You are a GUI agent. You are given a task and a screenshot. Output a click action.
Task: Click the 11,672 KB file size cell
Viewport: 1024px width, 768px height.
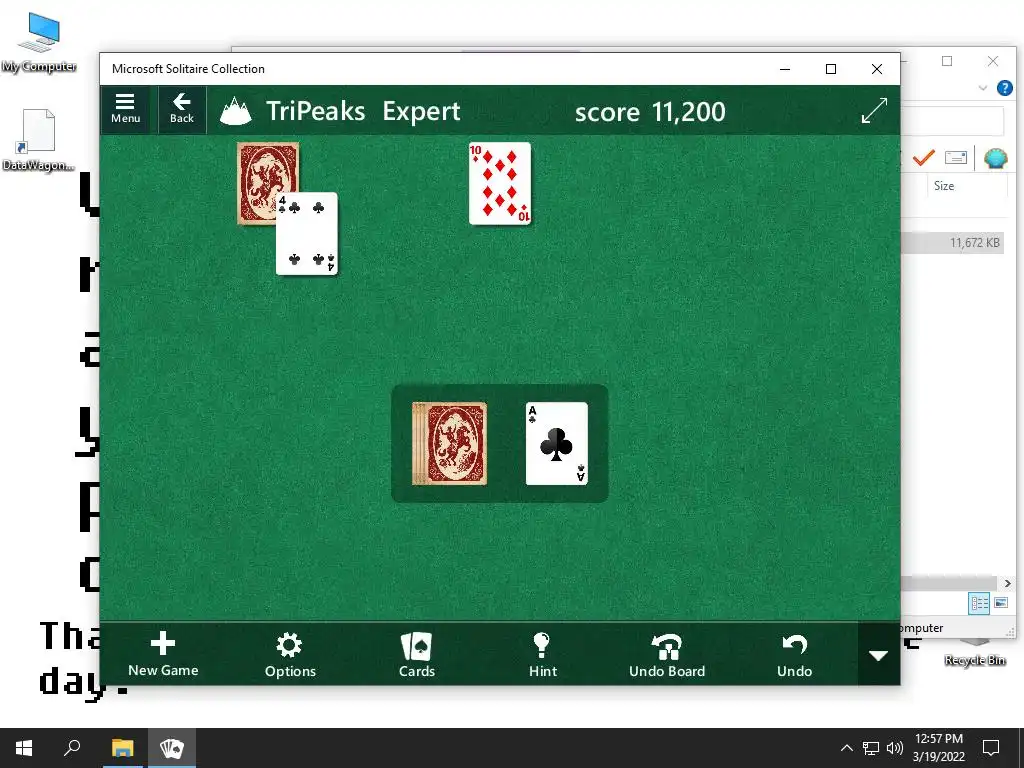coord(974,243)
